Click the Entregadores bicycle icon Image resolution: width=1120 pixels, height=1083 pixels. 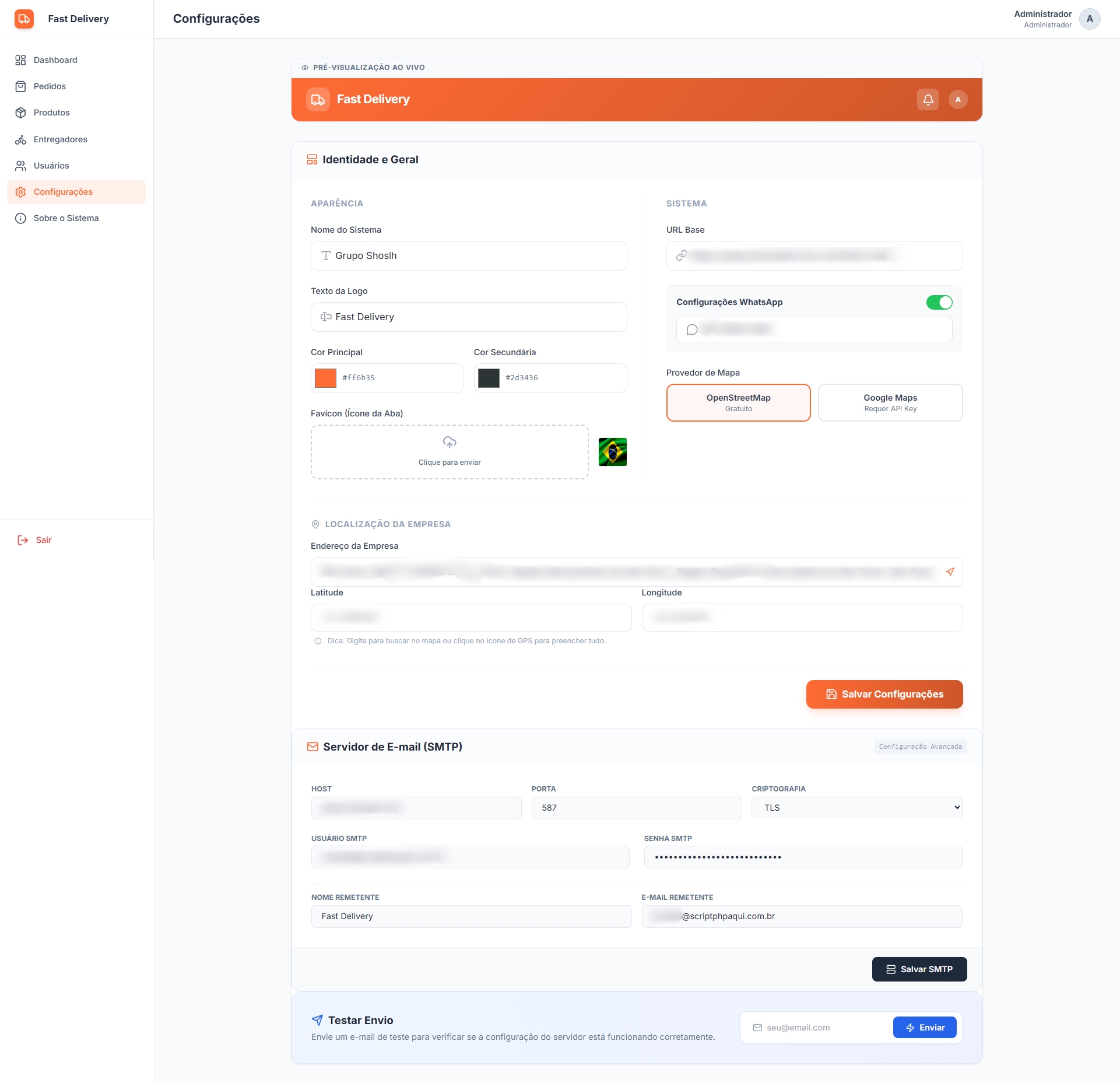point(20,139)
